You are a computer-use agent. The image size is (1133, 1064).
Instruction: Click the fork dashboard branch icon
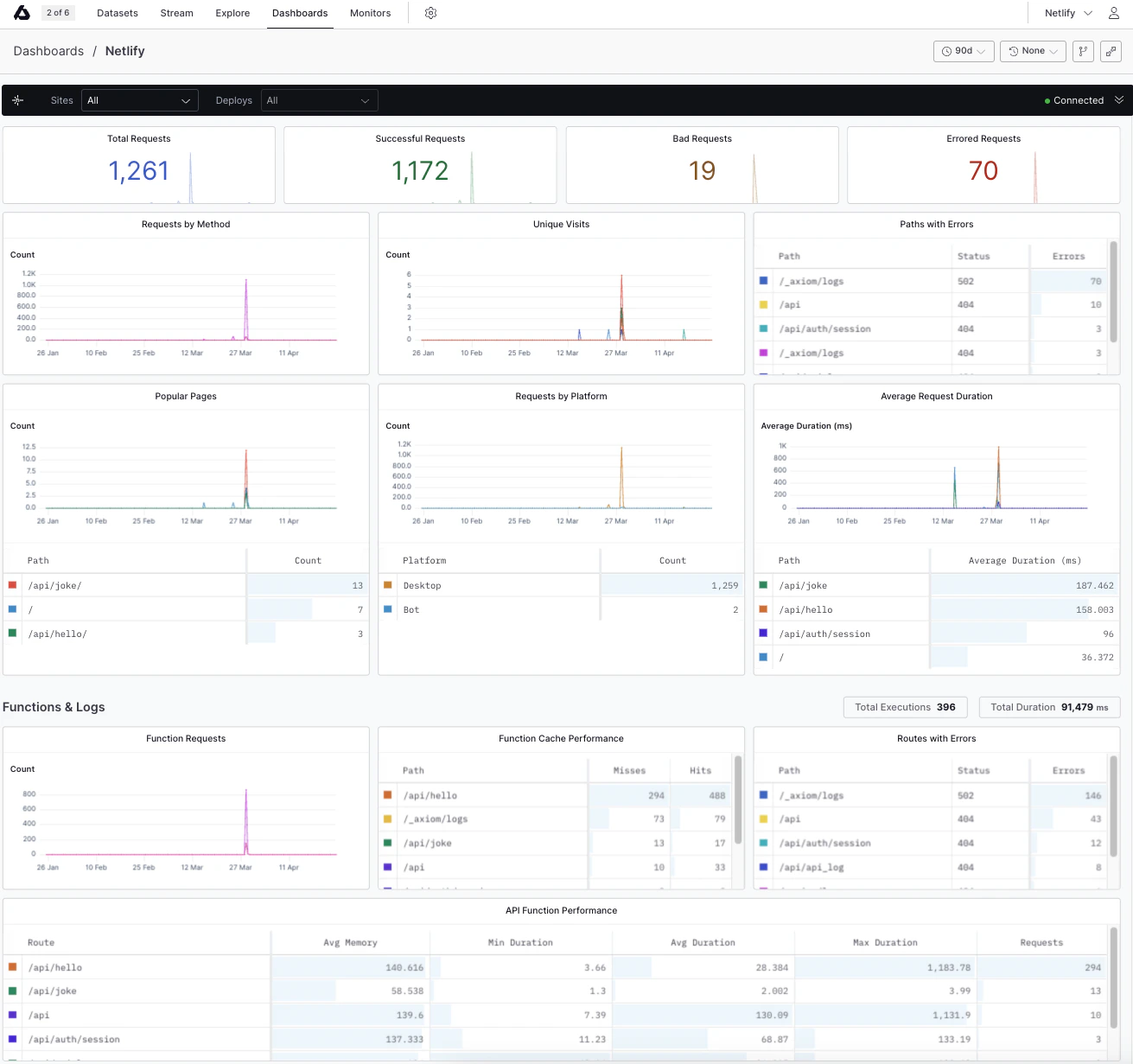pyautogui.click(x=1083, y=51)
